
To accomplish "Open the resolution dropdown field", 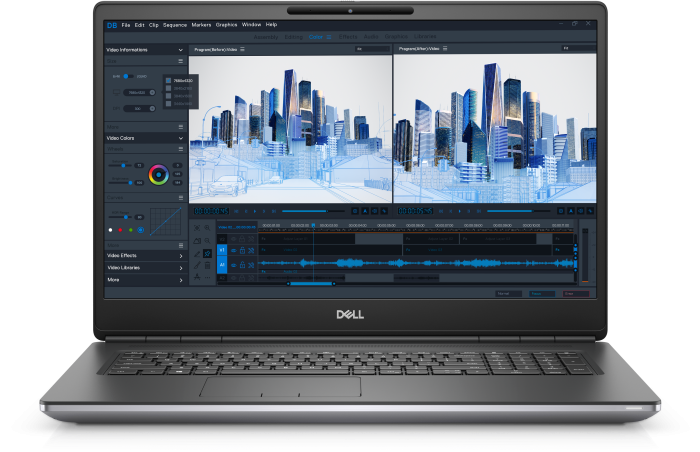I will [x=139, y=92].
